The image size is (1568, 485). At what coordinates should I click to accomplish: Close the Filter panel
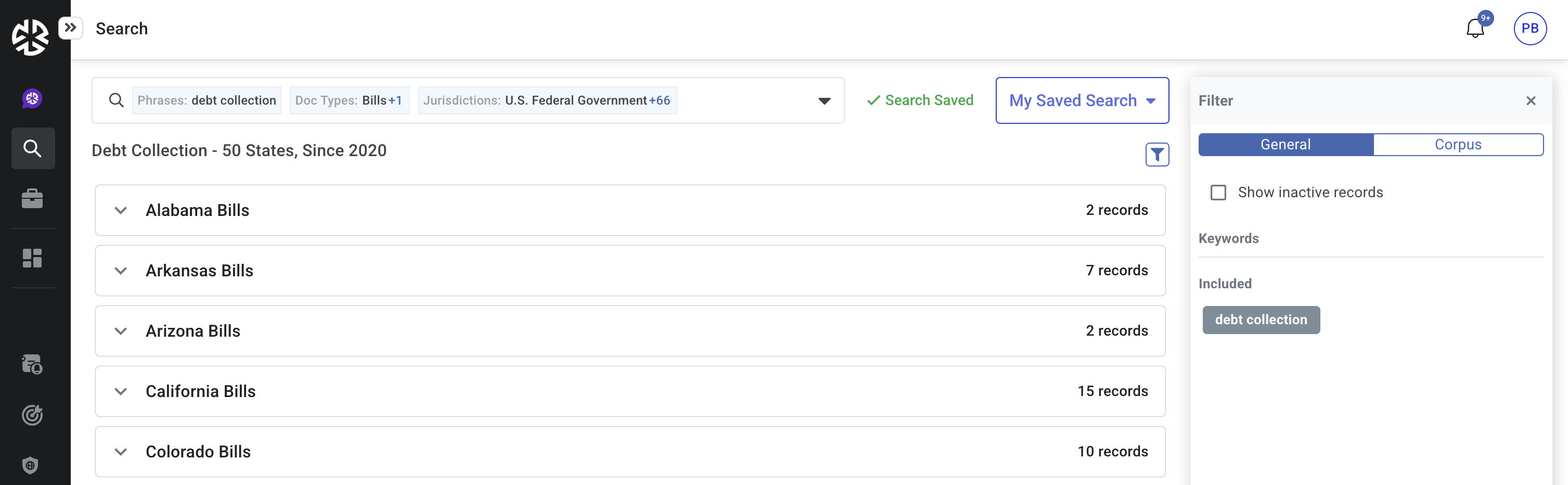tap(1530, 101)
